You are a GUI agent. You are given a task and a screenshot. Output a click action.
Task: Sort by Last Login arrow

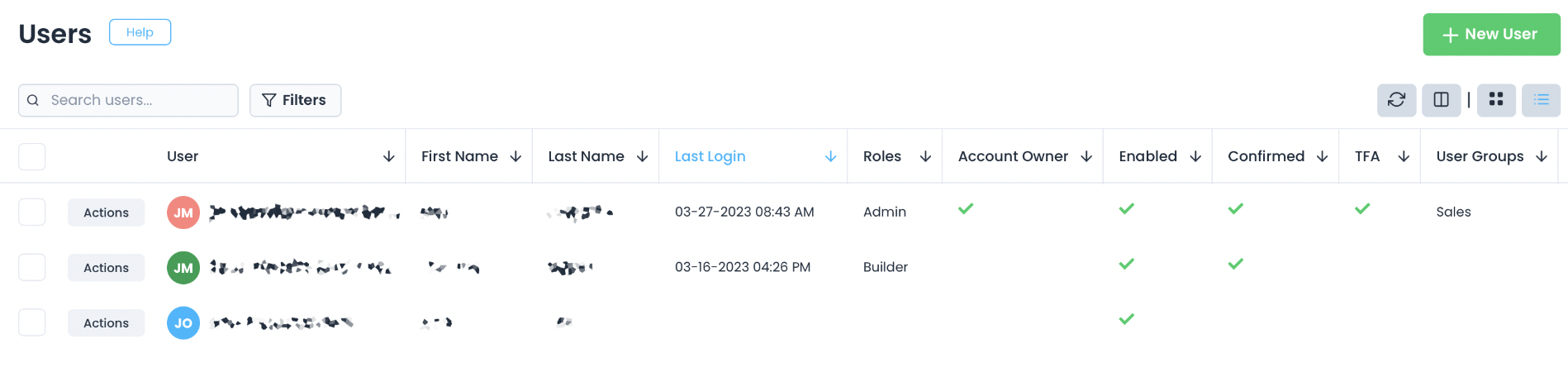point(830,156)
